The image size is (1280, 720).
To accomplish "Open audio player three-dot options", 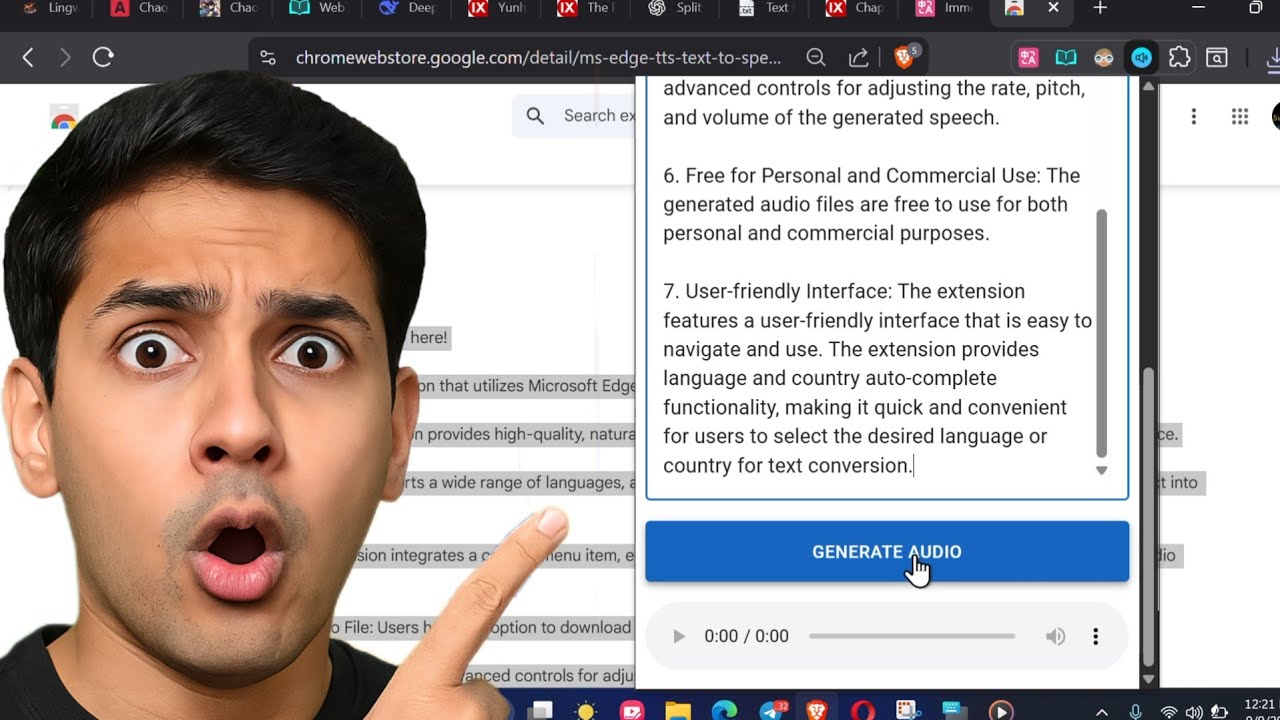I will [x=1095, y=636].
